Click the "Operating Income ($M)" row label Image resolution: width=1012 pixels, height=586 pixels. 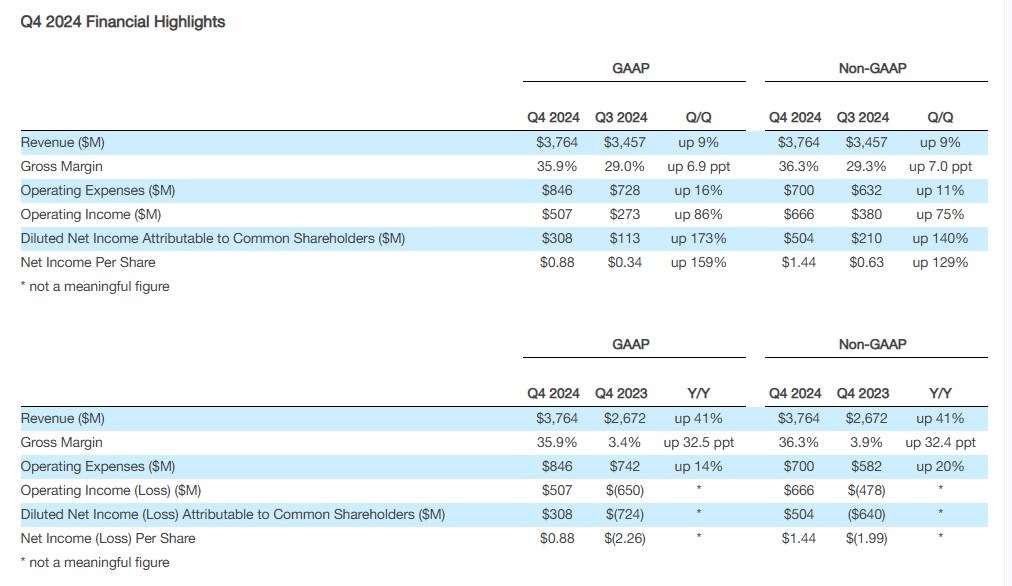(91, 214)
